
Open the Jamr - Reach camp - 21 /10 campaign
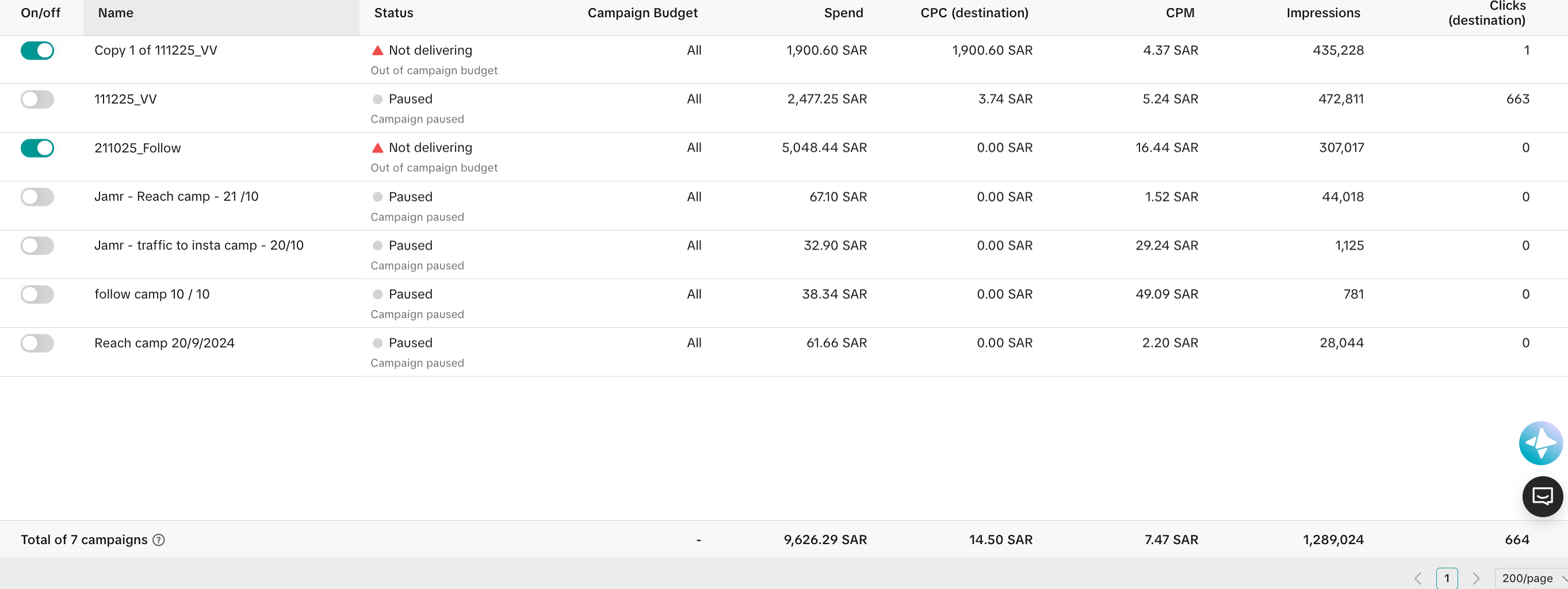(177, 197)
